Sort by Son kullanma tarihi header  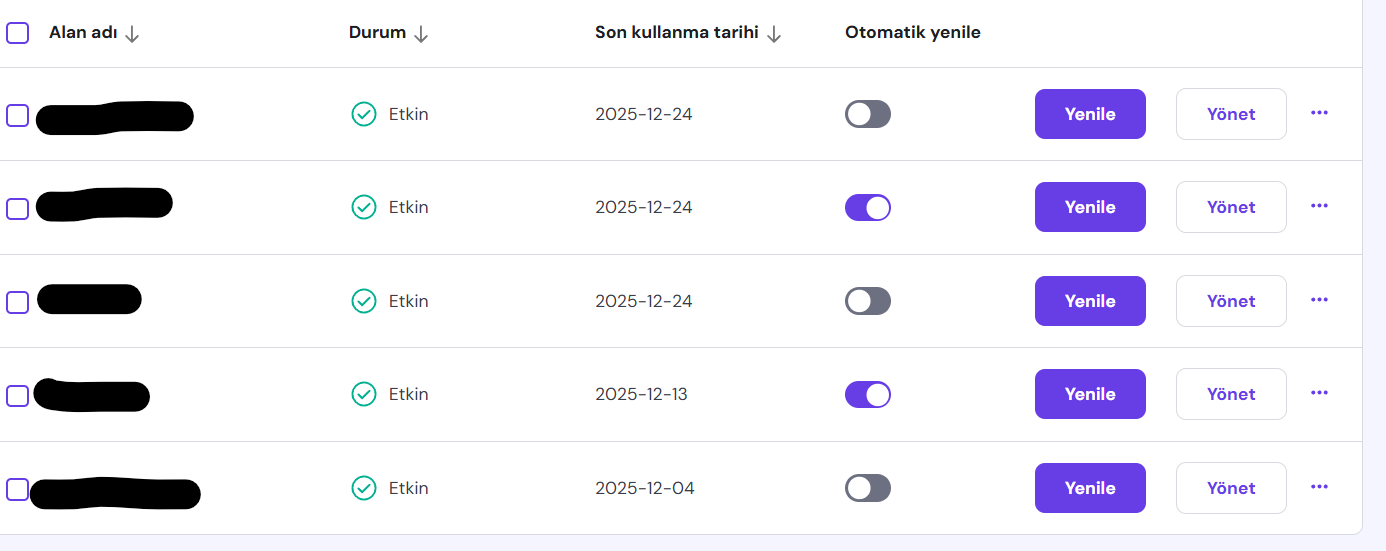[676, 33]
